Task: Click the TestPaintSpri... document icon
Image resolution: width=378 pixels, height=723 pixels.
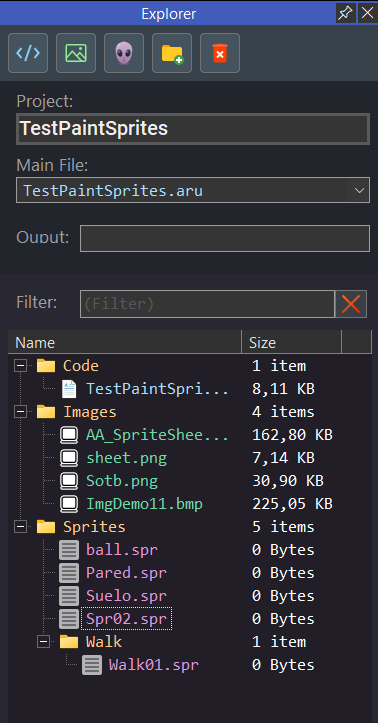Action: 69,389
